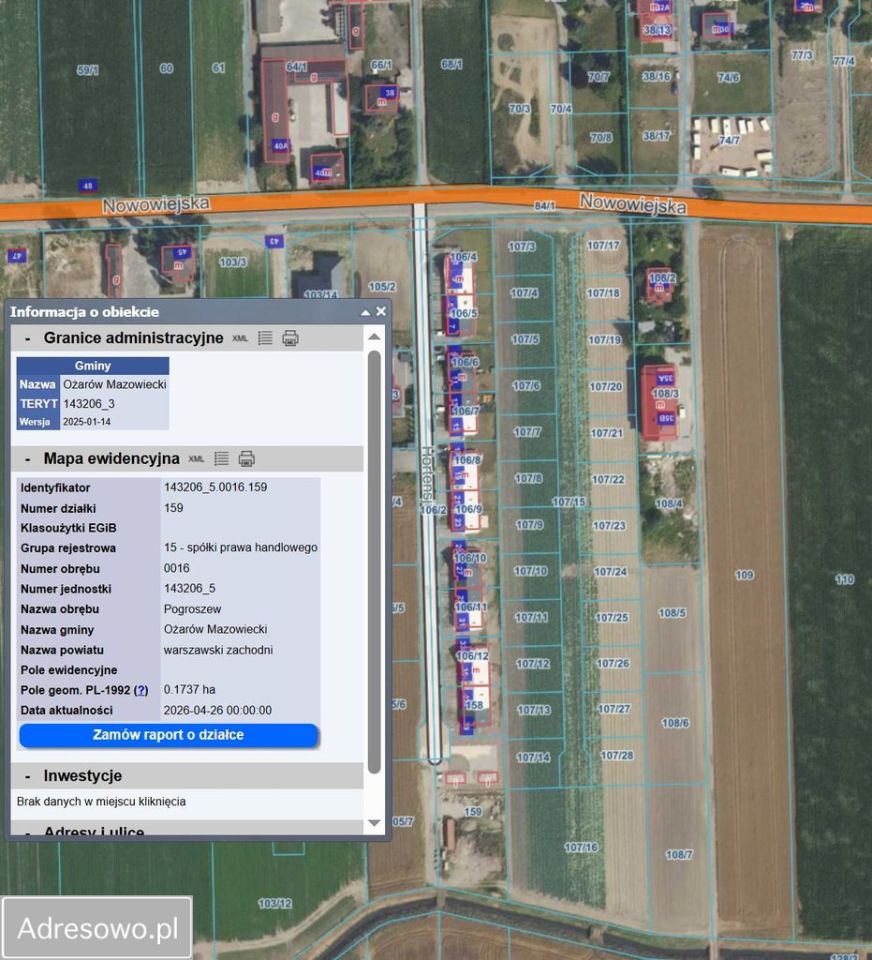Print the Granice administracyjne section
The image size is (872, 960).
coord(290,338)
